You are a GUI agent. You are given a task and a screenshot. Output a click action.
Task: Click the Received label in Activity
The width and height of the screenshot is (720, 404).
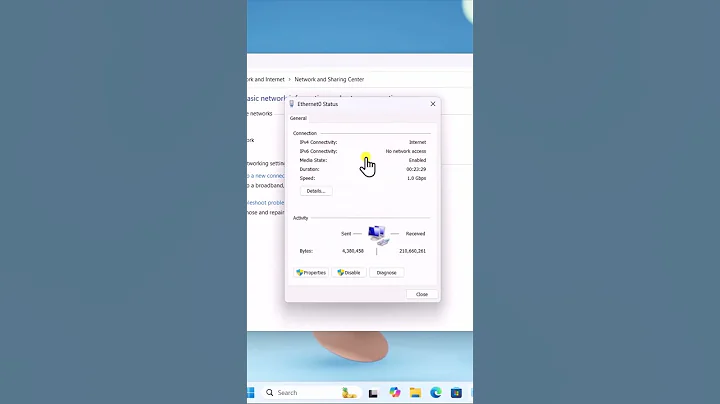tap(416, 234)
